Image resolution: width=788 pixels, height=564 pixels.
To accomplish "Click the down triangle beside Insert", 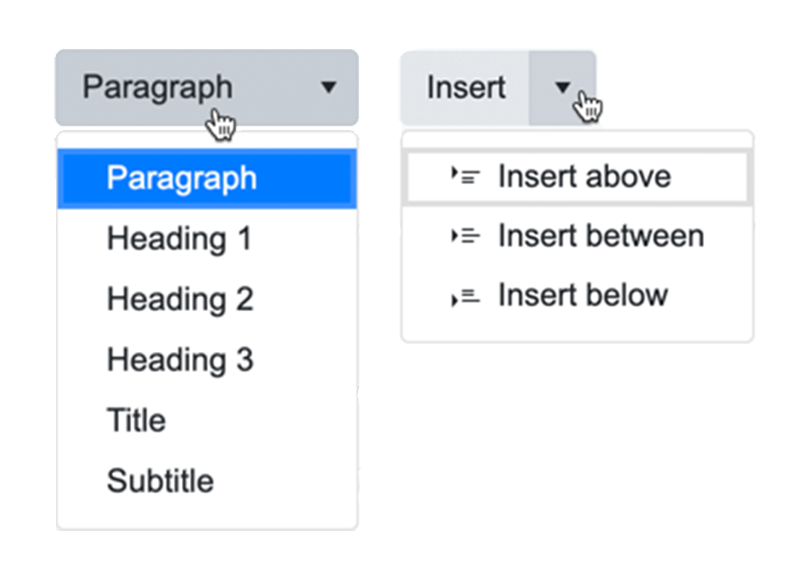I will point(561,88).
